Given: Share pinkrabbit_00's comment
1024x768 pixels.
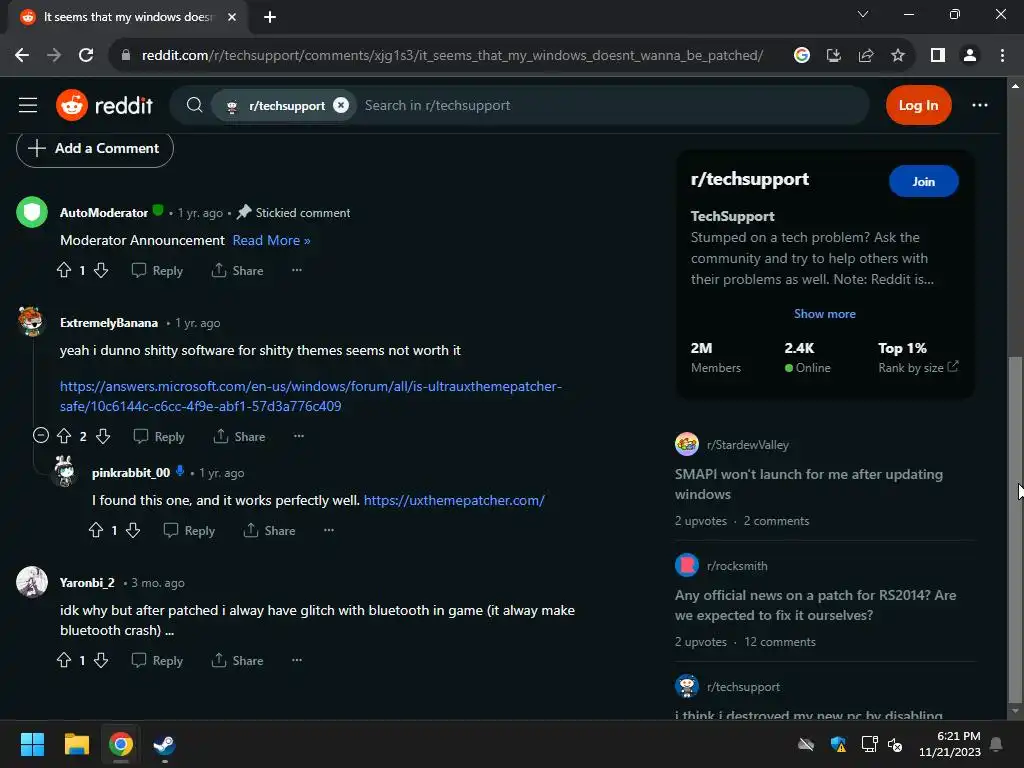Looking at the screenshot, I should click(269, 530).
